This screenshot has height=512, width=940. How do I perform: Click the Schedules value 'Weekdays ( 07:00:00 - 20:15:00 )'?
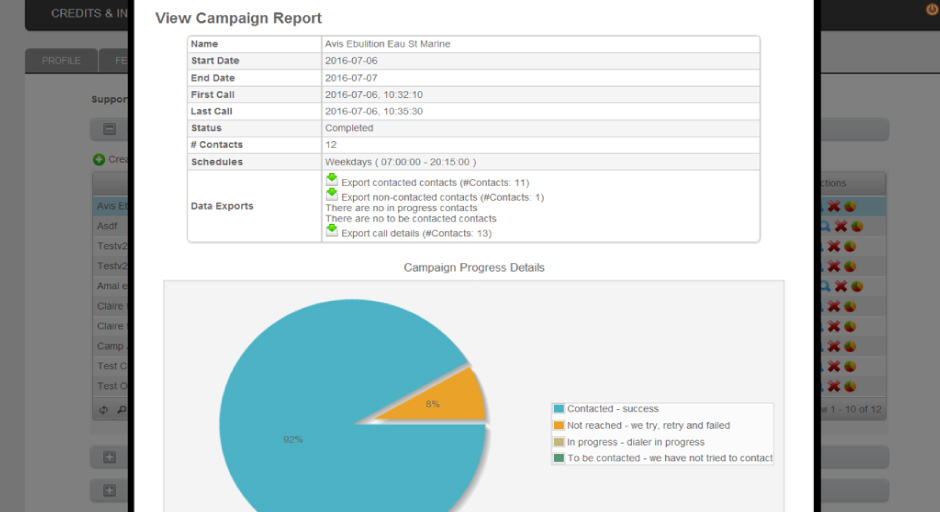pos(400,162)
